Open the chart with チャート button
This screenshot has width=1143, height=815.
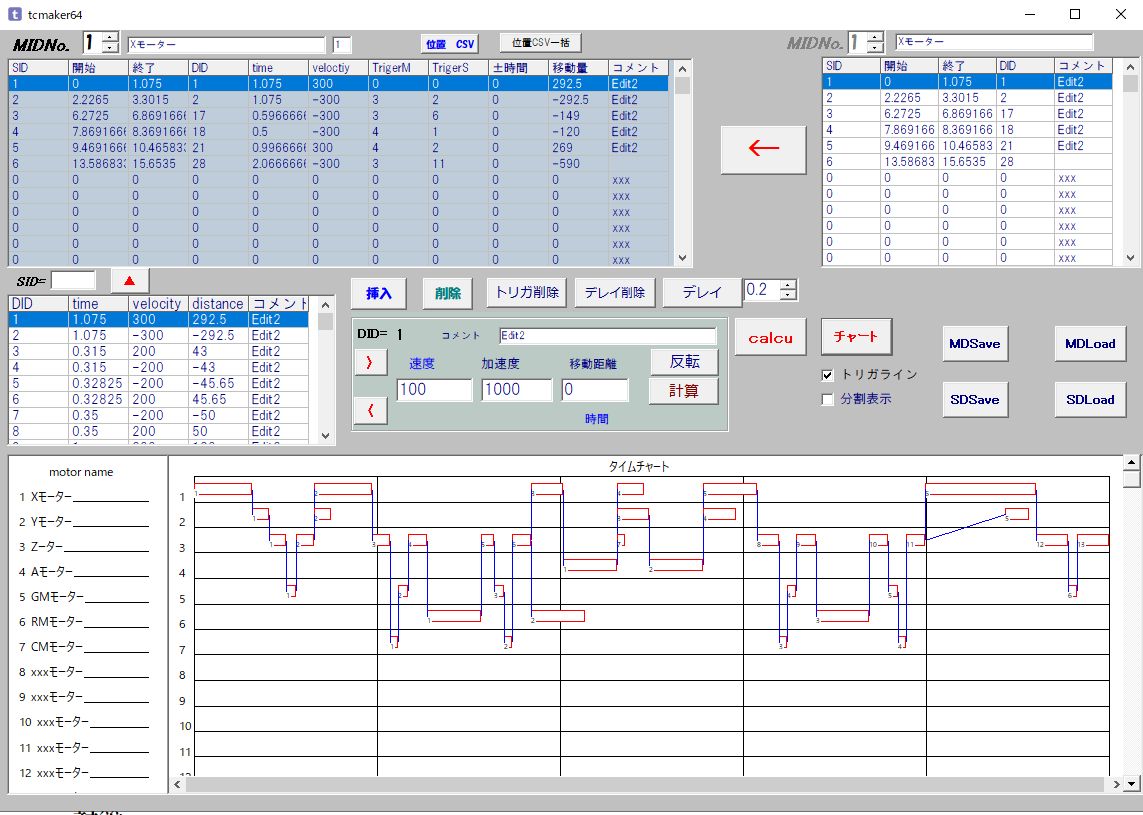click(x=855, y=337)
